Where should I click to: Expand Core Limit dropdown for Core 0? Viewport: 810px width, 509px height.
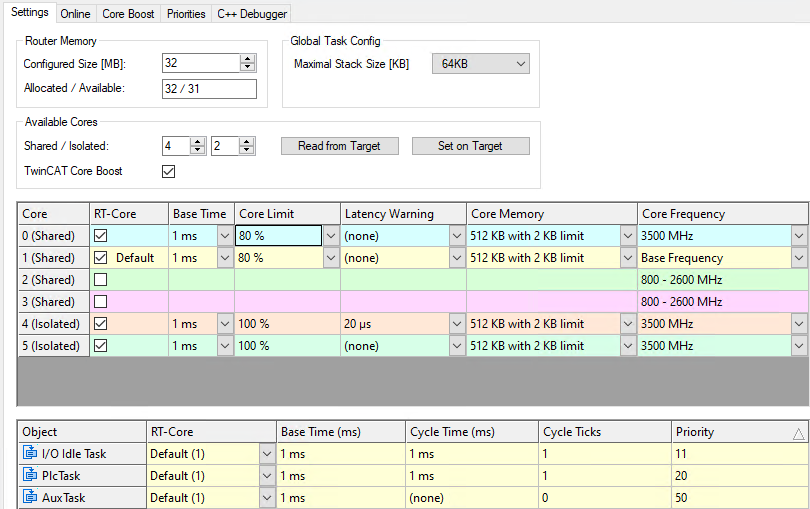(331, 236)
